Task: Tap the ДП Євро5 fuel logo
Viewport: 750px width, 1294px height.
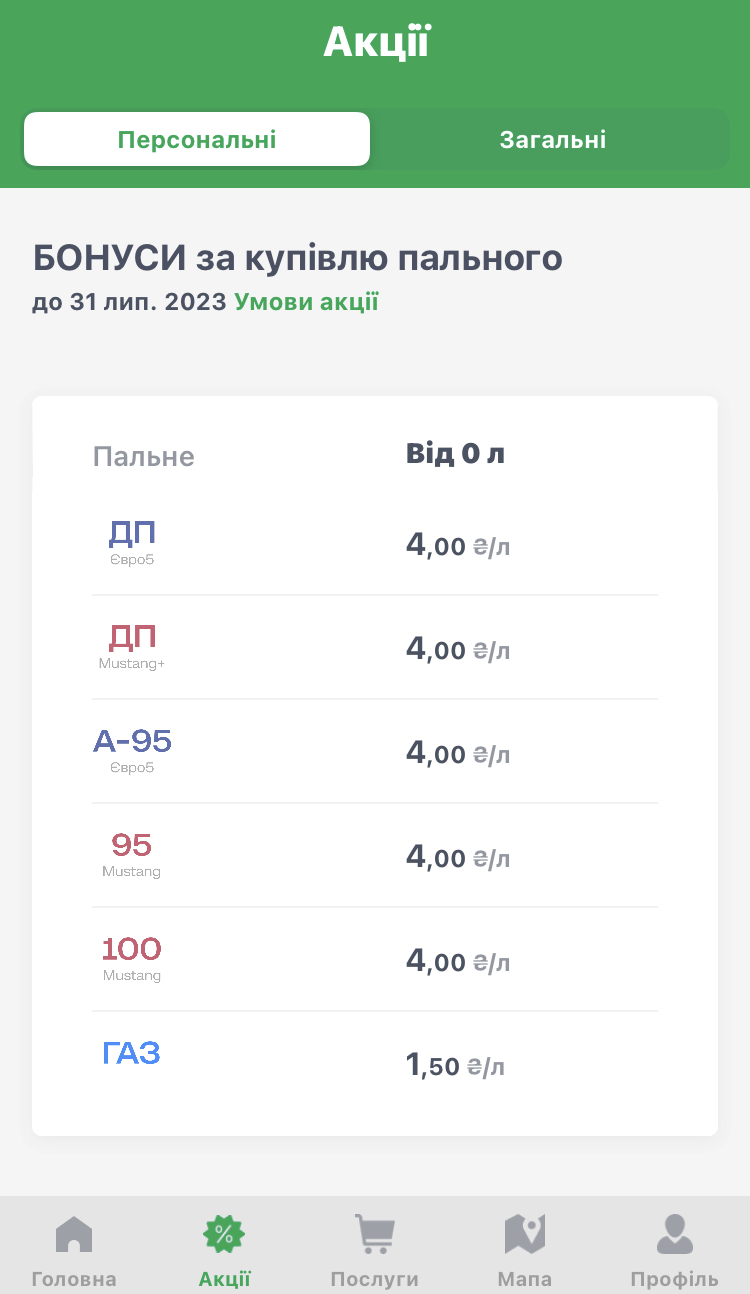Action: tap(132, 541)
